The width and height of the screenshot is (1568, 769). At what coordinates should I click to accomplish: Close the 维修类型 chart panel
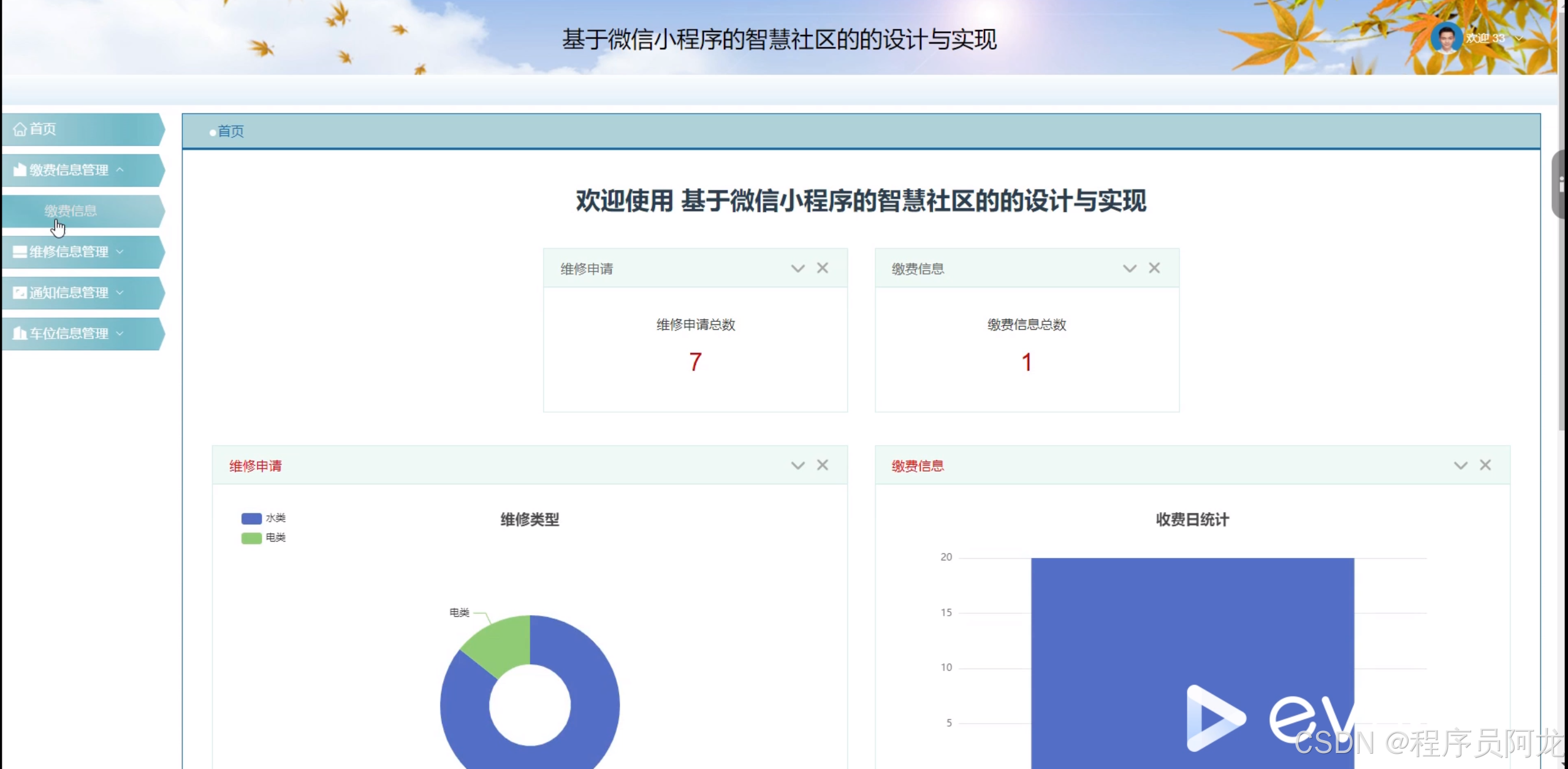point(823,465)
